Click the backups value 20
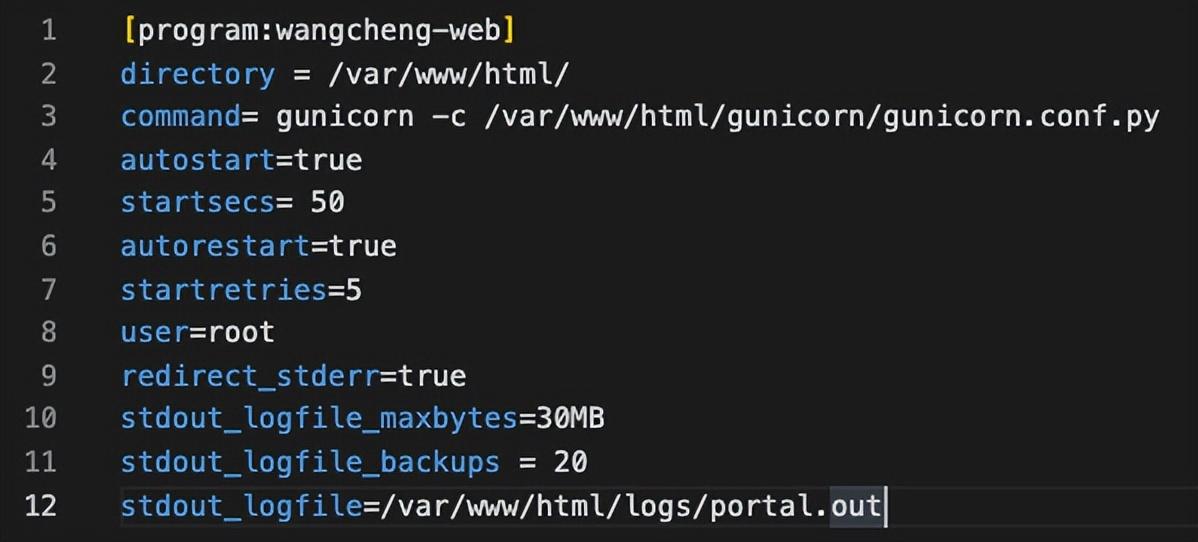1198x542 pixels. pos(571,462)
